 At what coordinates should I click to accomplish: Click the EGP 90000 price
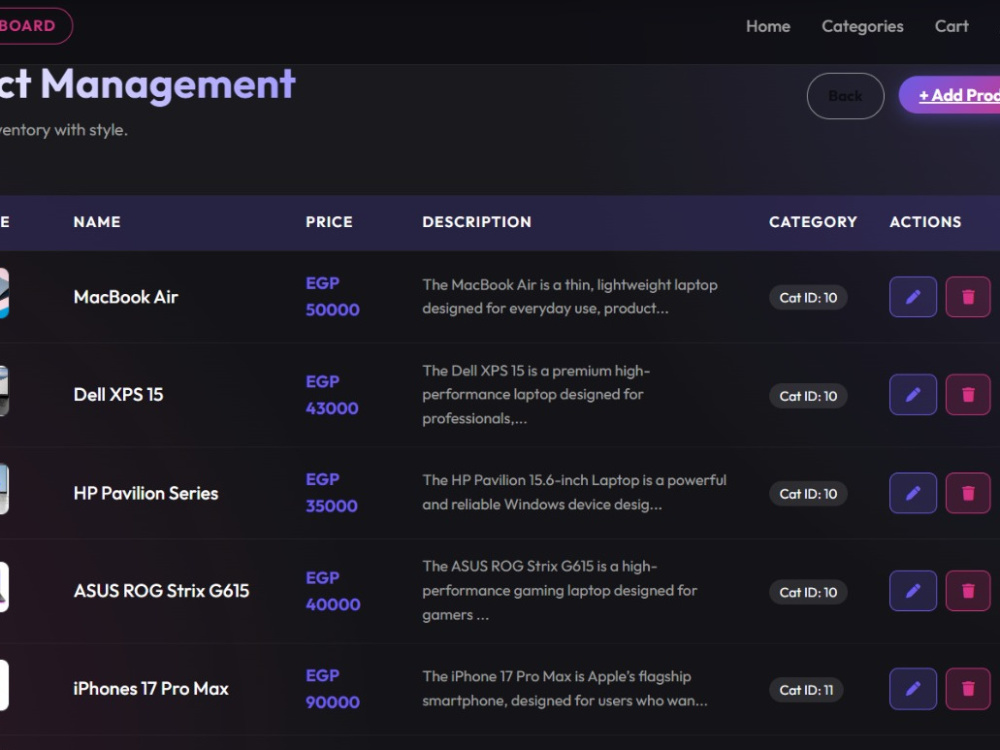pyautogui.click(x=332, y=689)
